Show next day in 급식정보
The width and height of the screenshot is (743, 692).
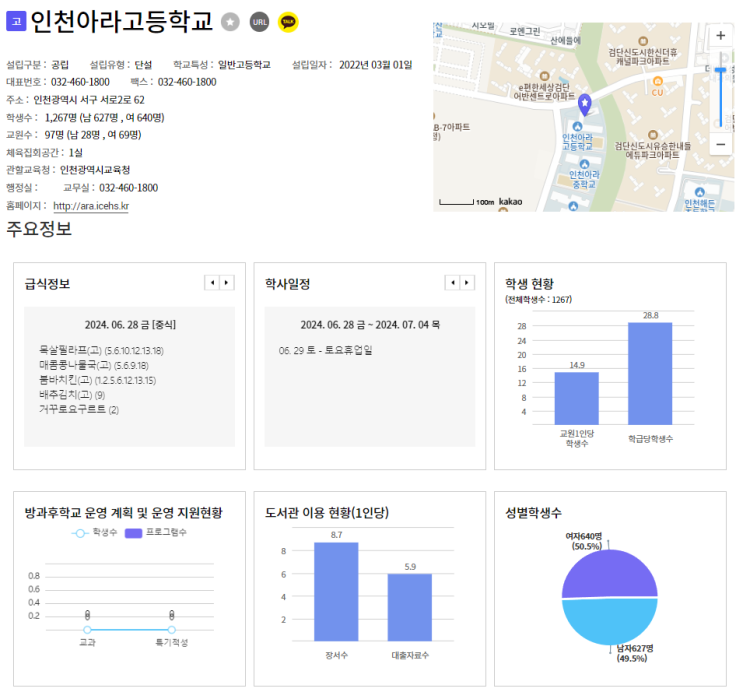pos(227,282)
